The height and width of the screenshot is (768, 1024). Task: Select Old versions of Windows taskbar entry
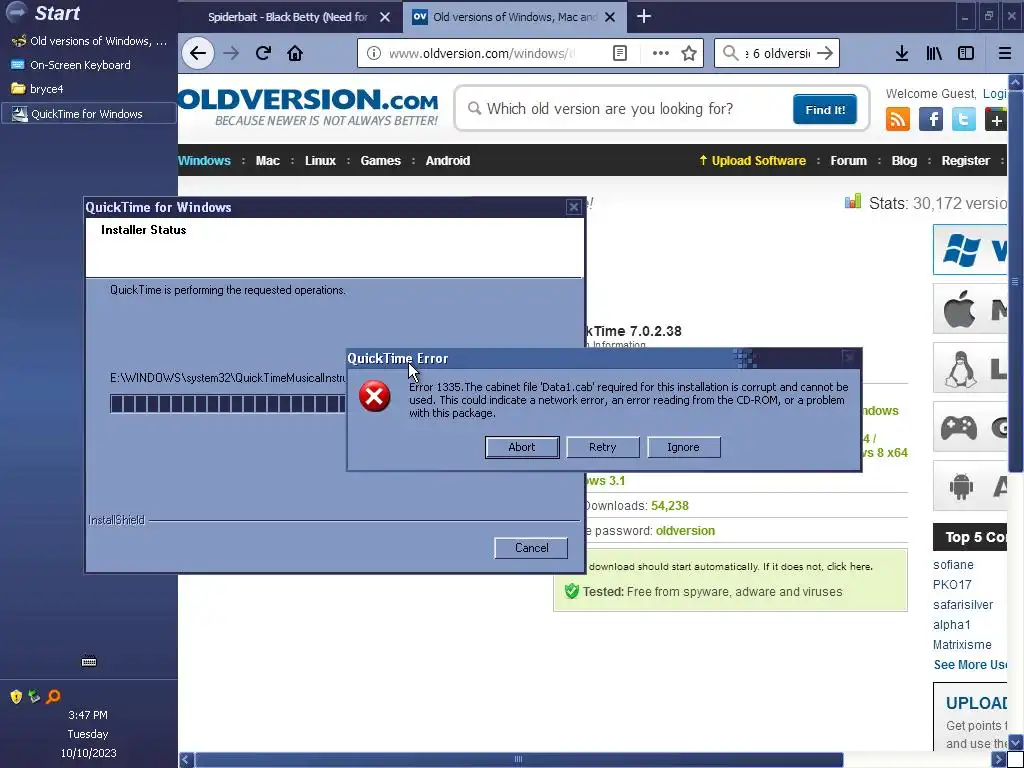89,41
